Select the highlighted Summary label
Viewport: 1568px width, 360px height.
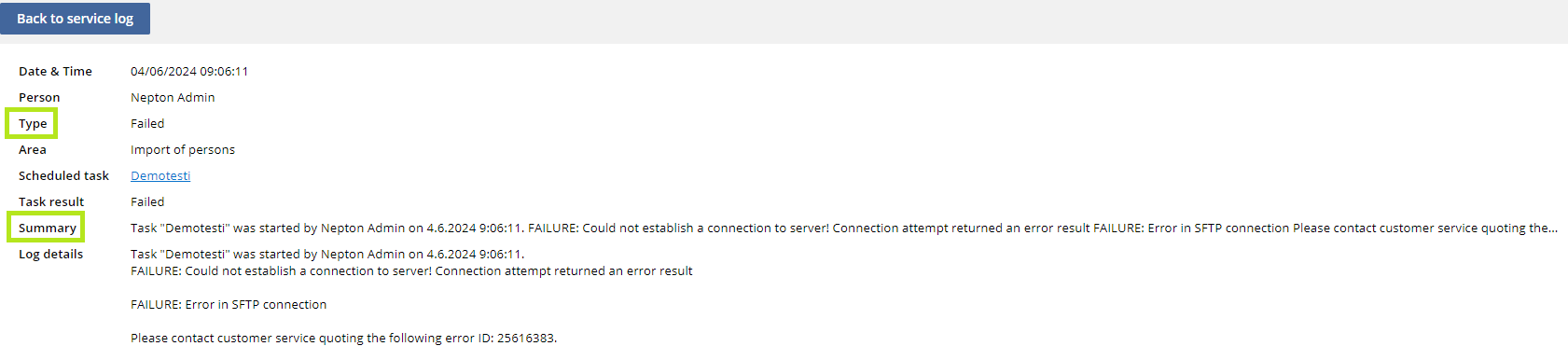47,228
